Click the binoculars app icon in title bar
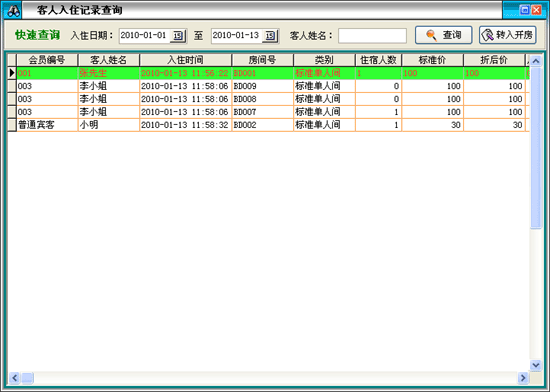Viewport: 550px width, 392px height. point(13,11)
